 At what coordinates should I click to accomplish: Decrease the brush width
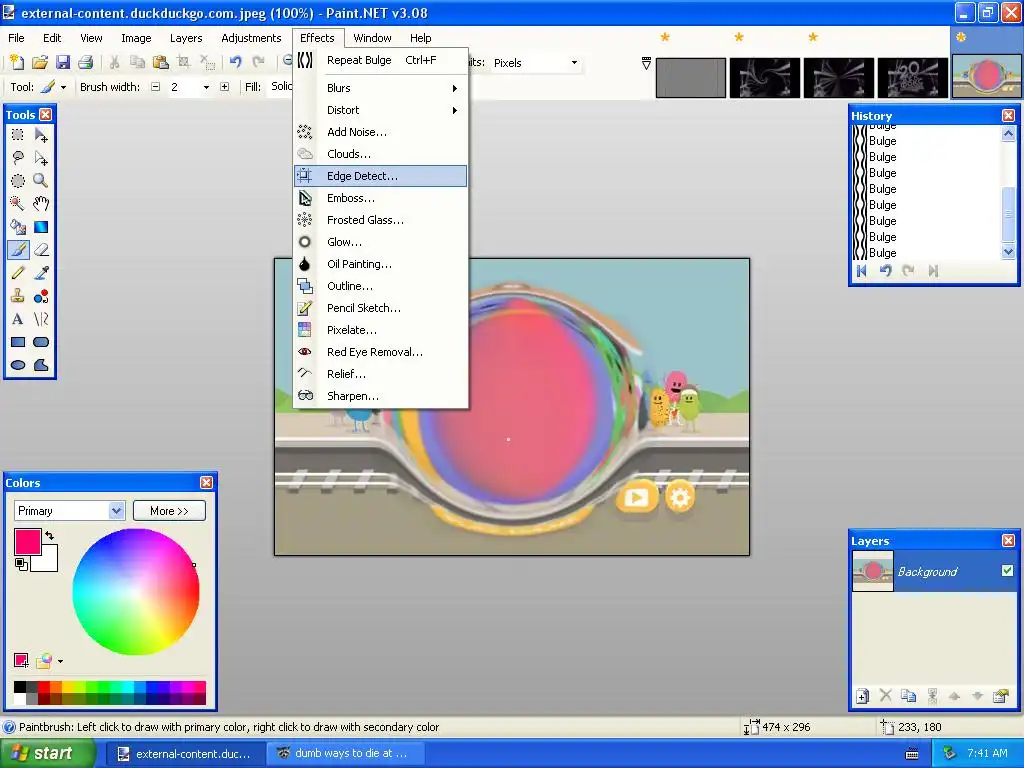[155, 87]
